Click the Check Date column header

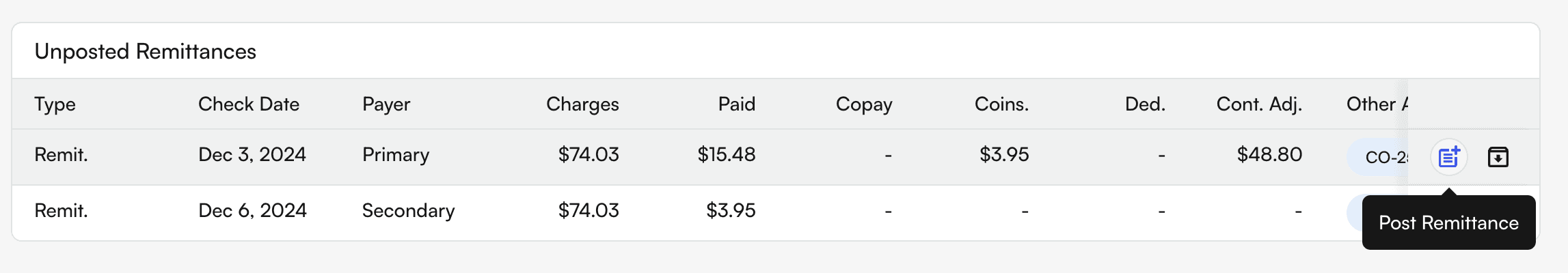click(x=249, y=104)
